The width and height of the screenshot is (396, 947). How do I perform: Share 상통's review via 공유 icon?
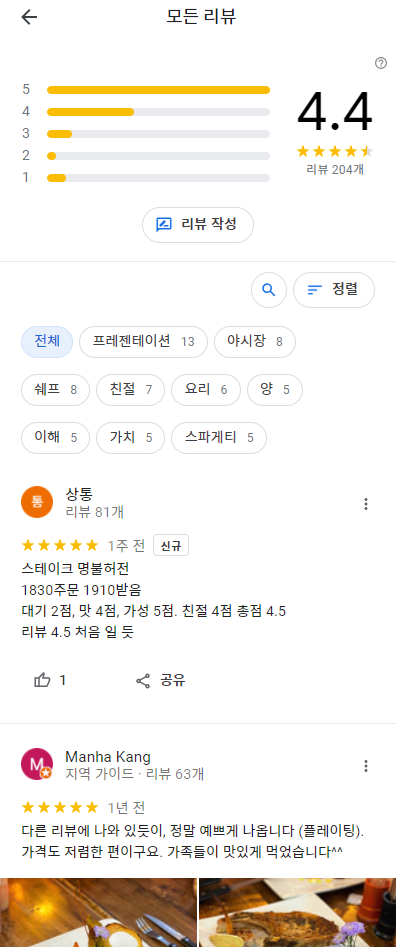click(x=143, y=681)
